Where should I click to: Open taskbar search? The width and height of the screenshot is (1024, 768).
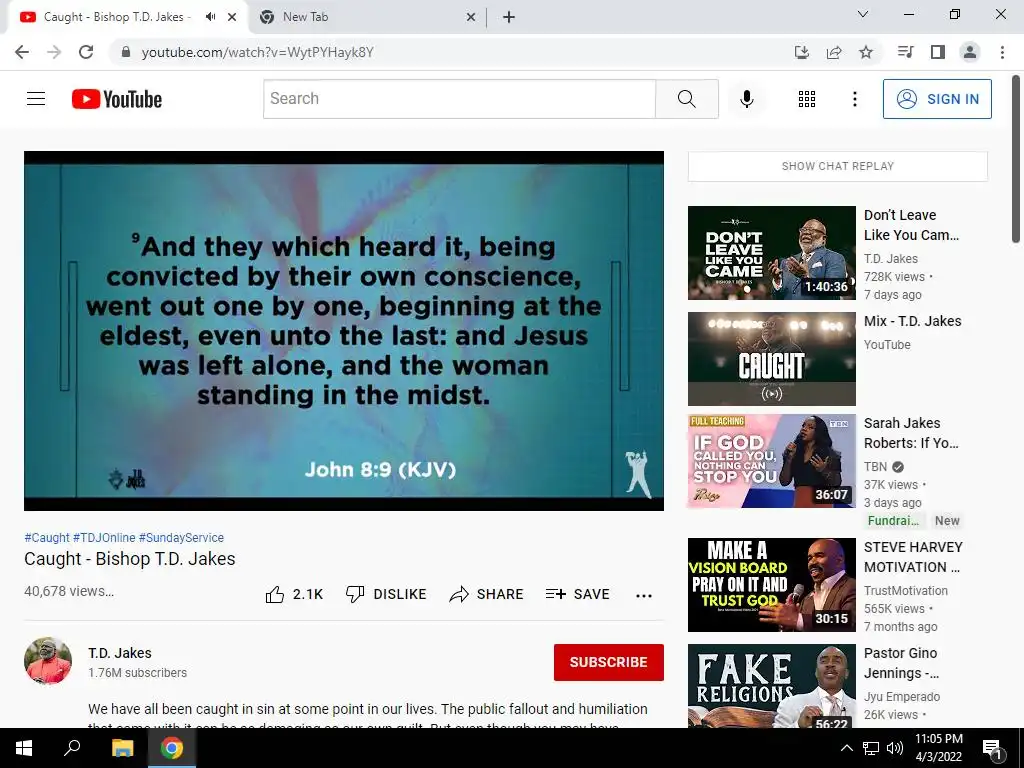(x=72, y=748)
